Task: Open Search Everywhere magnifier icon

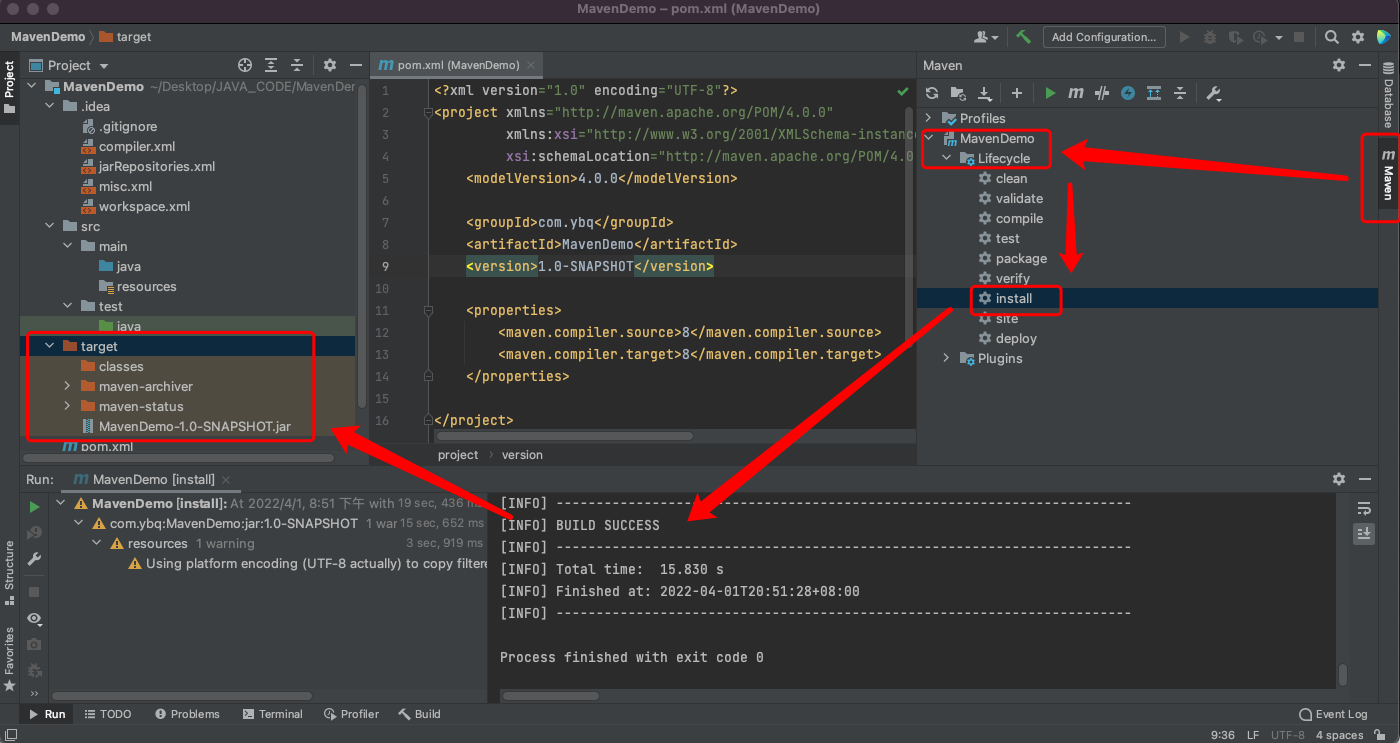Action: tap(1332, 37)
